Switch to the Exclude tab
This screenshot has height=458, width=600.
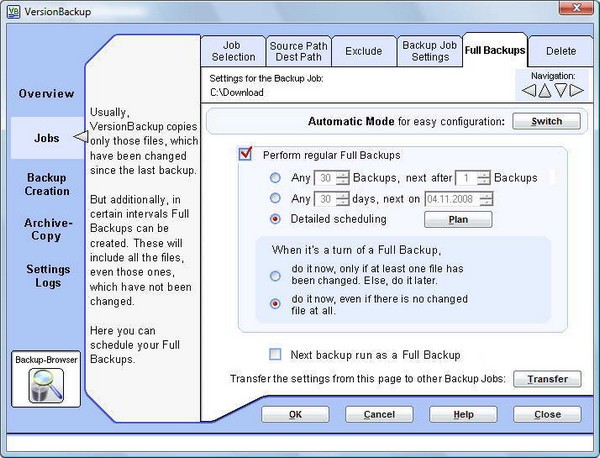pyautogui.click(x=363, y=51)
